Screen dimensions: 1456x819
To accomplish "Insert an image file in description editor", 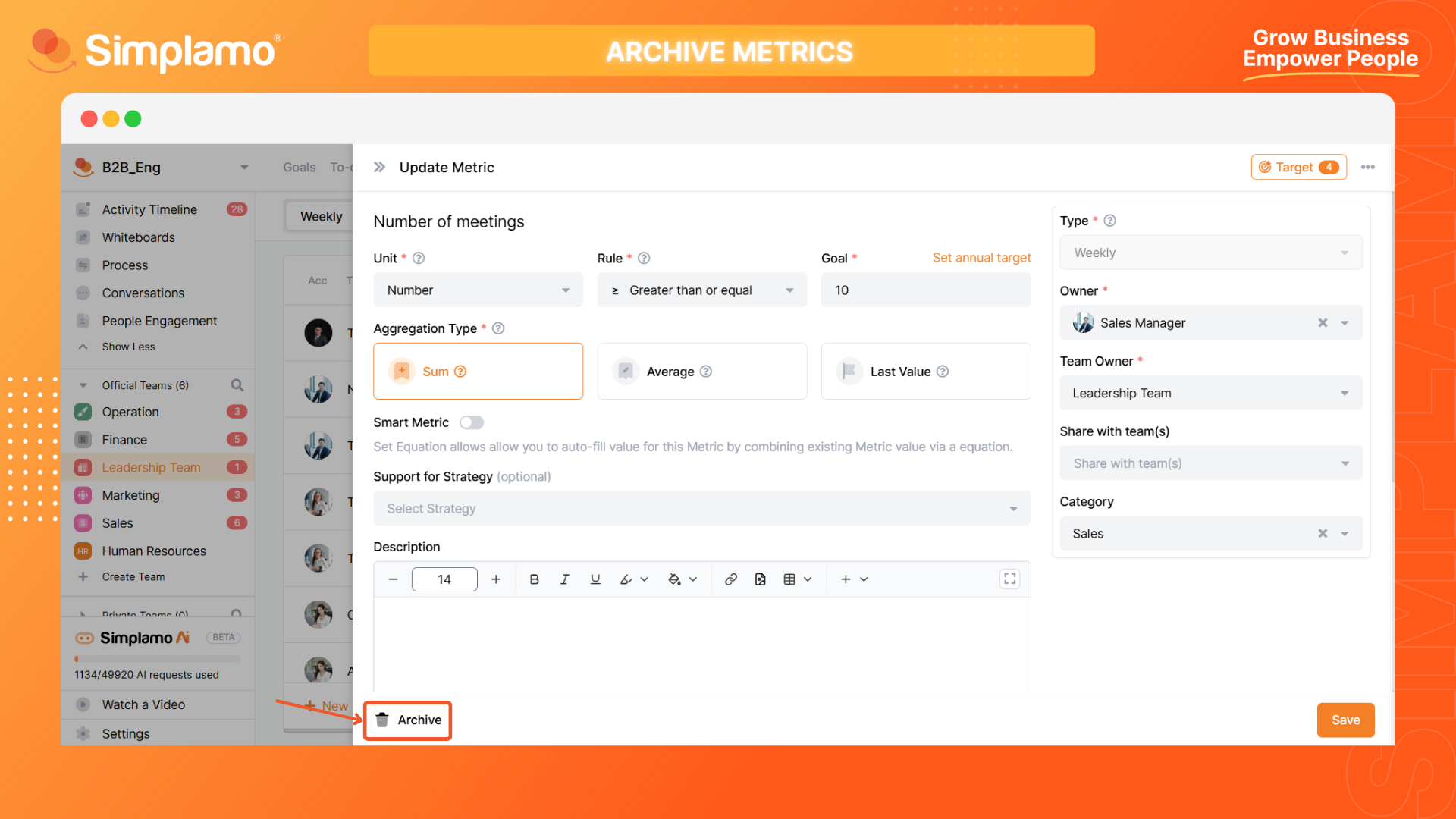I will [x=760, y=579].
